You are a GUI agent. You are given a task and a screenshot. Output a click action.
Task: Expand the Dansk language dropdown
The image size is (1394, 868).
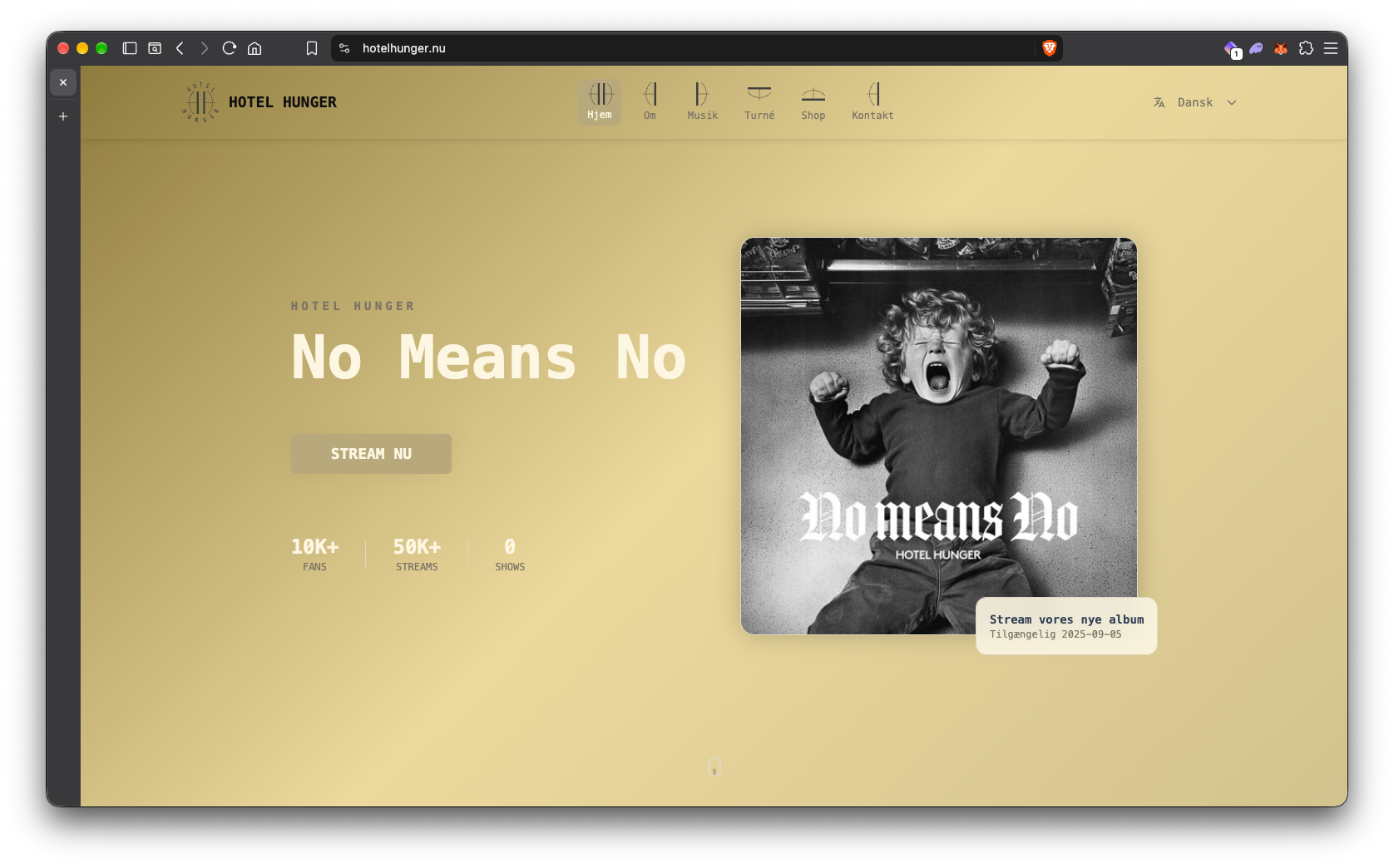point(1195,102)
